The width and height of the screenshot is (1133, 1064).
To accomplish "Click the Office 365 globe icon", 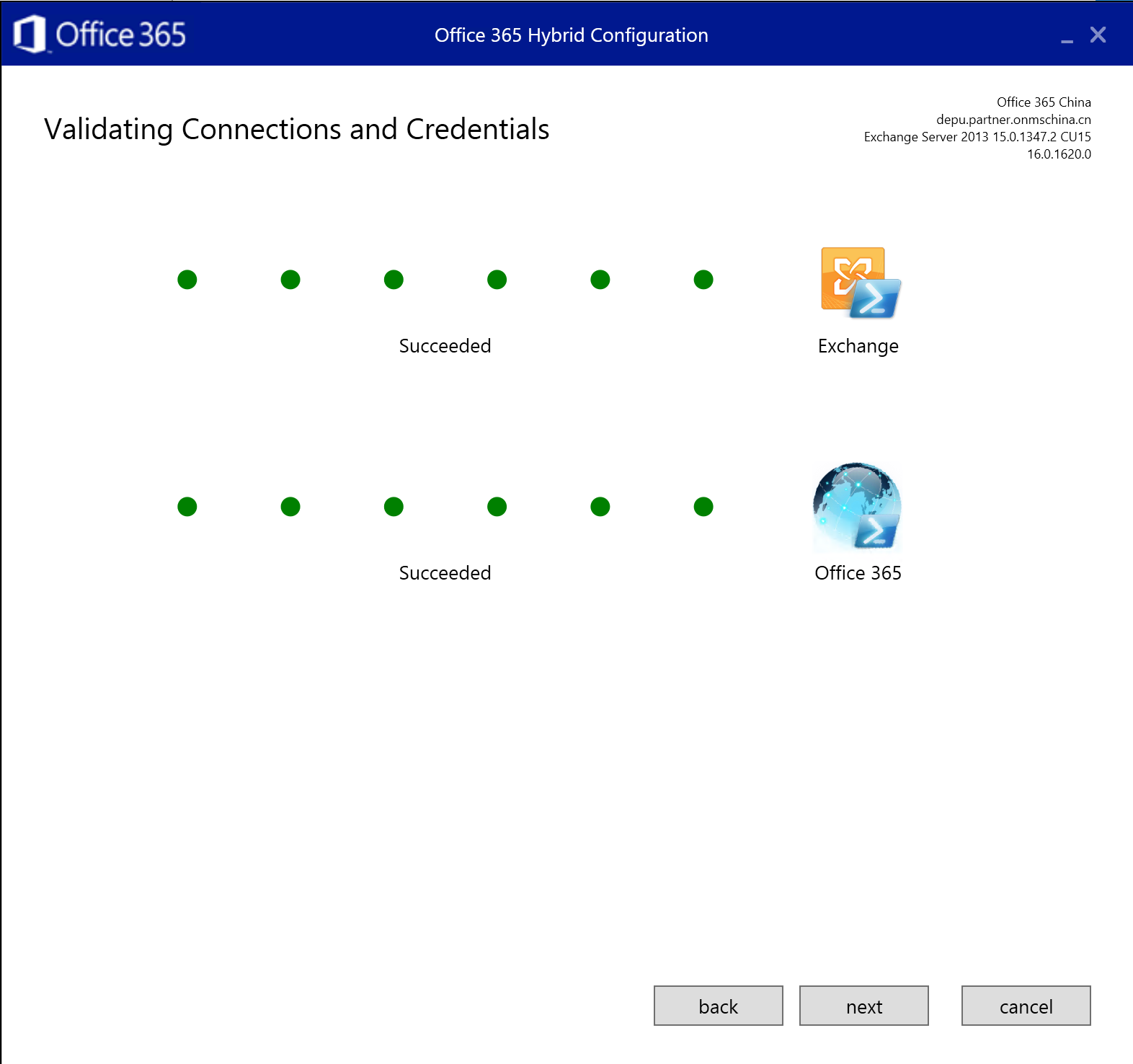I will coord(858,507).
